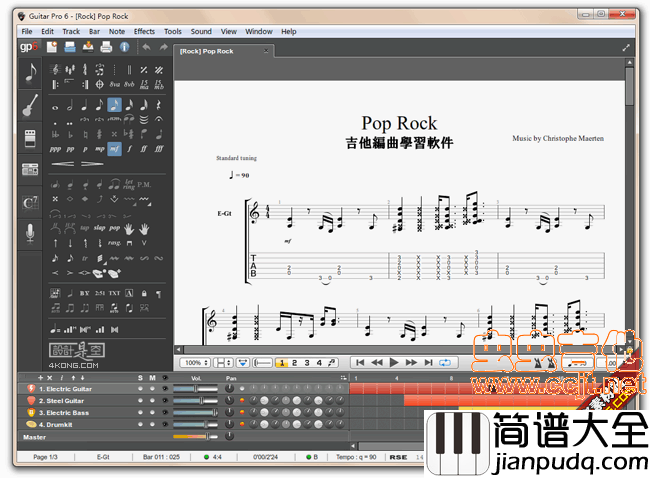Select voice 2 button
650x478 pixels.
click(295, 363)
